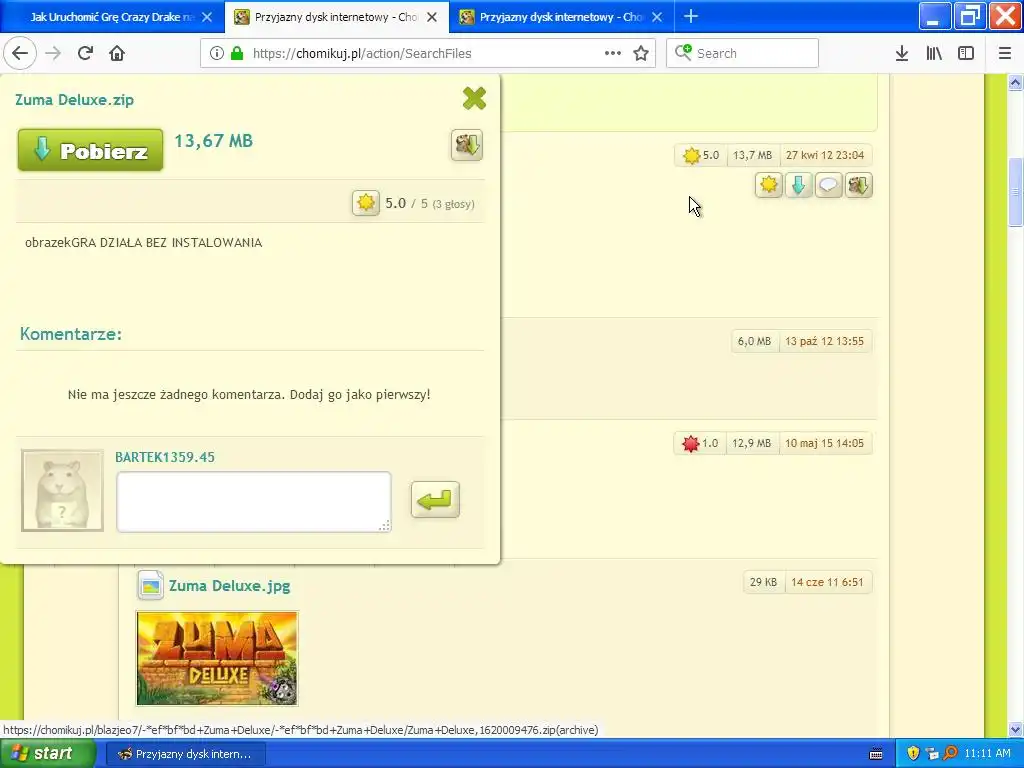Close the Zuma Deluxe.zip popup with green X

tap(474, 99)
